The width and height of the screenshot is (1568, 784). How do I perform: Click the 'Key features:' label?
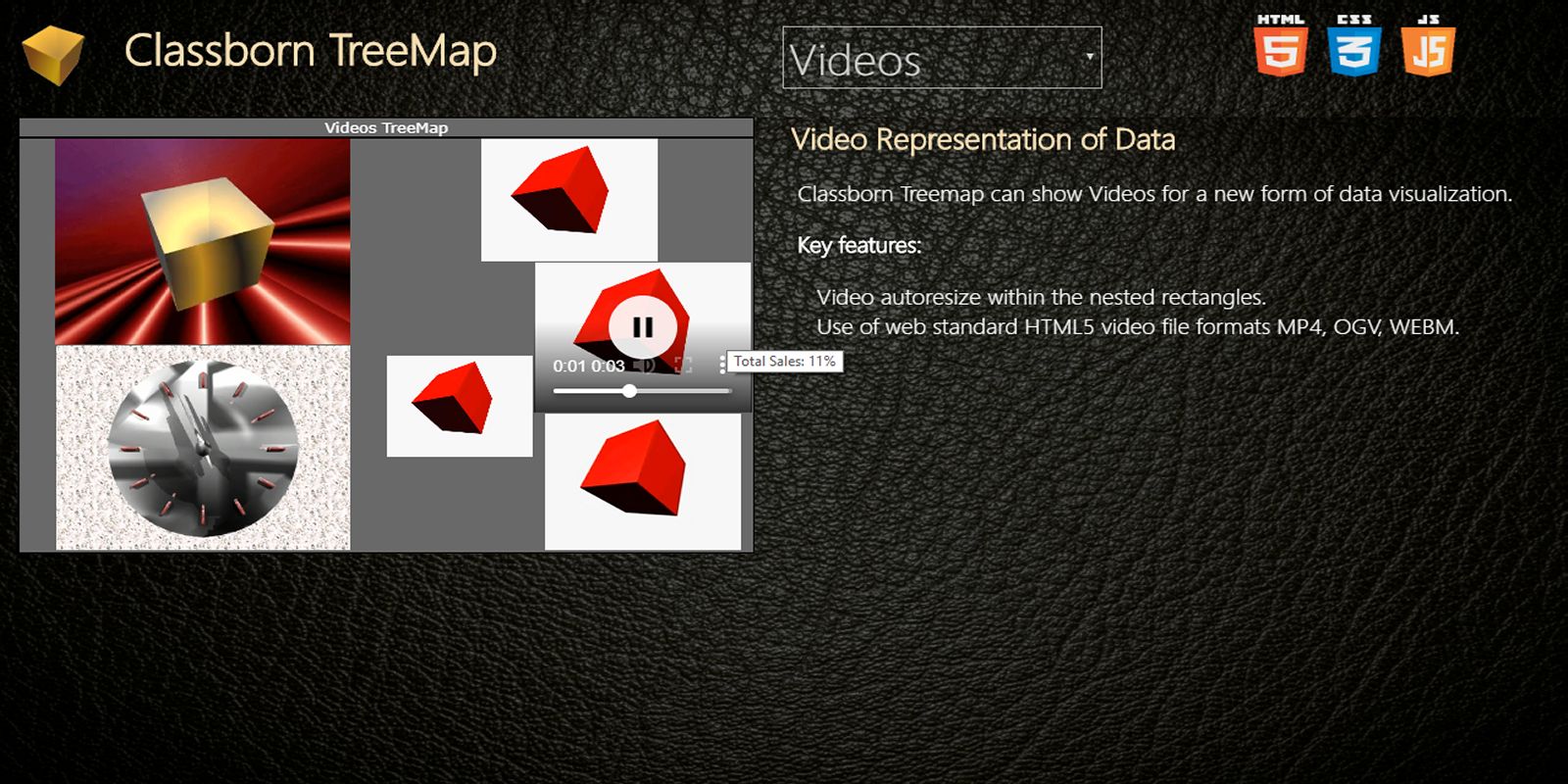[x=859, y=245]
